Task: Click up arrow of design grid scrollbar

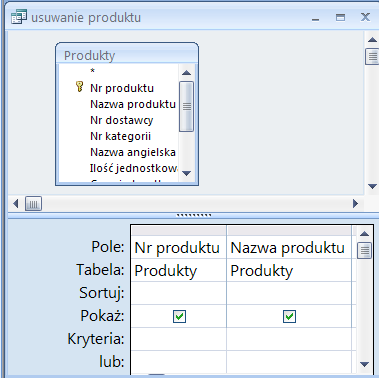Action: [364, 234]
